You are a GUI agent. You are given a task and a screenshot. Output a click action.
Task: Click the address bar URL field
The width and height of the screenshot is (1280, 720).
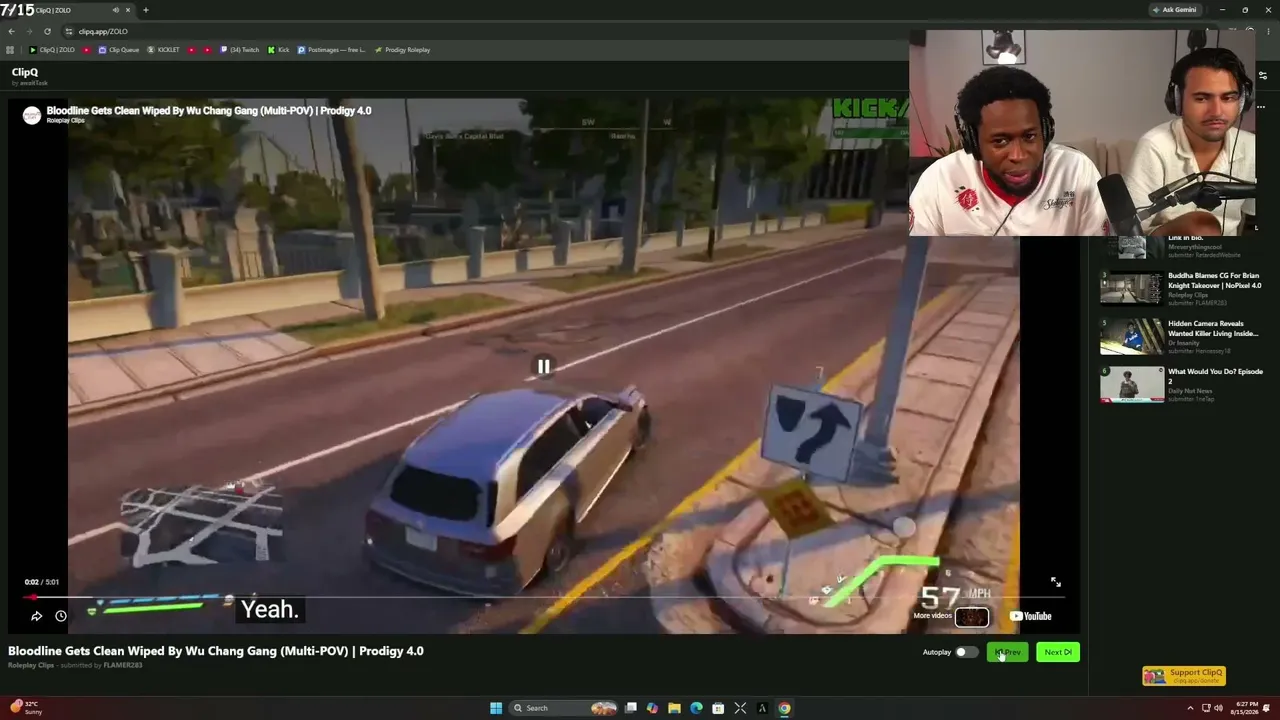480,31
